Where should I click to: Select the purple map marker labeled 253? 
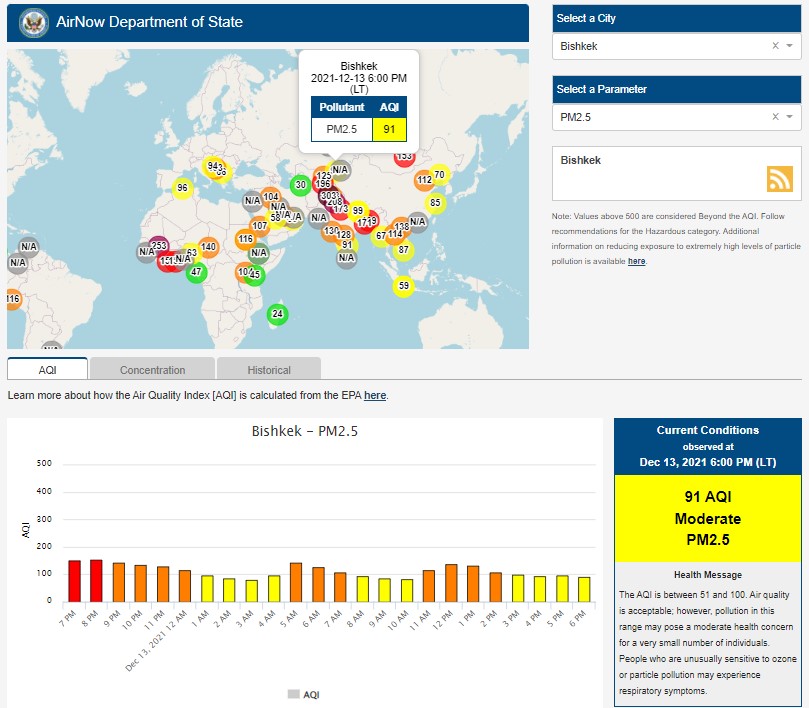click(x=158, y=246)
